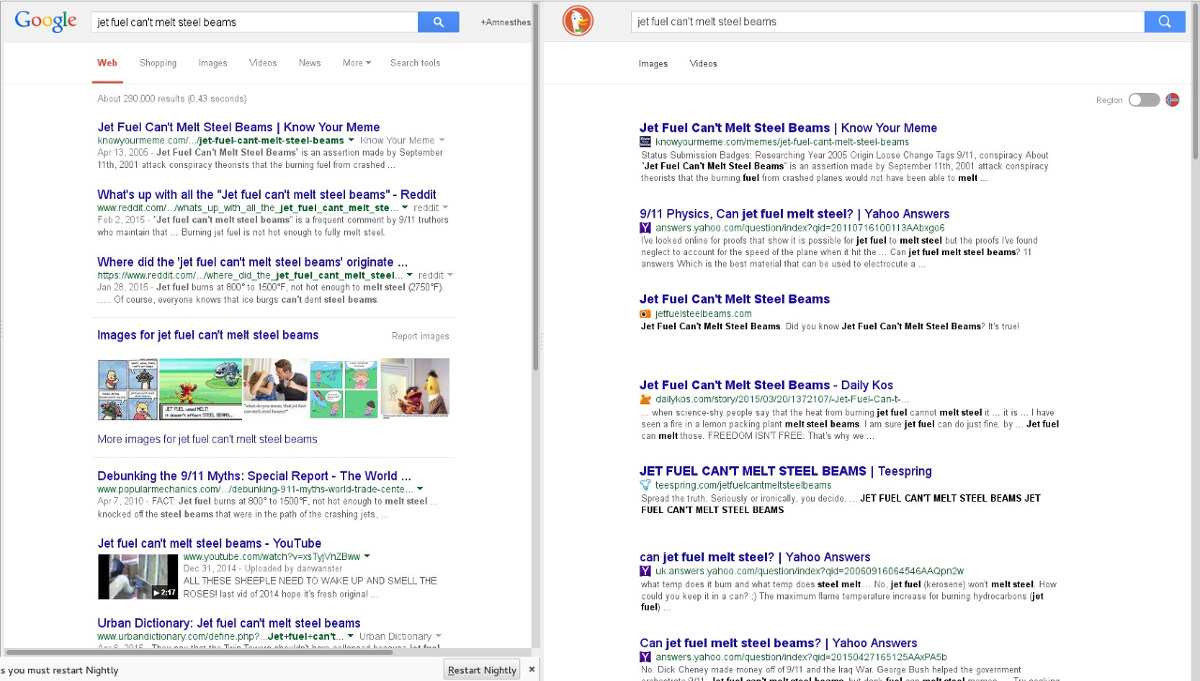
Task: Click DuckDuckGo's magnifying glass search button
Action: click(x=1163, y=19)
